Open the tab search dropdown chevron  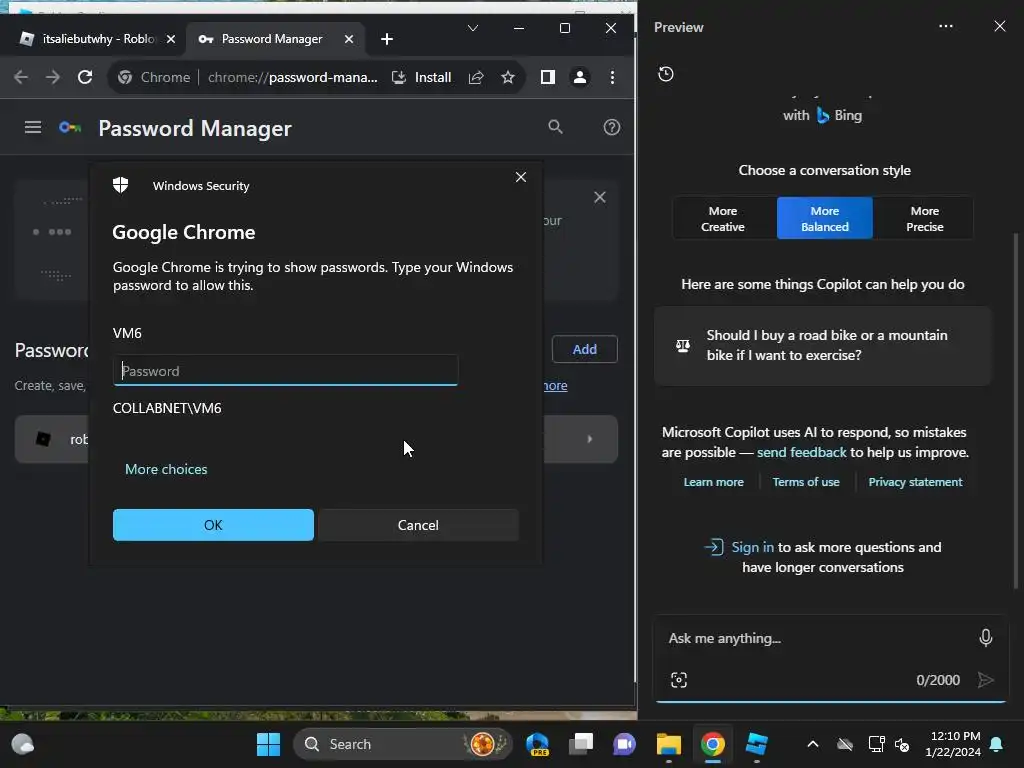click(x=473, y=28)
